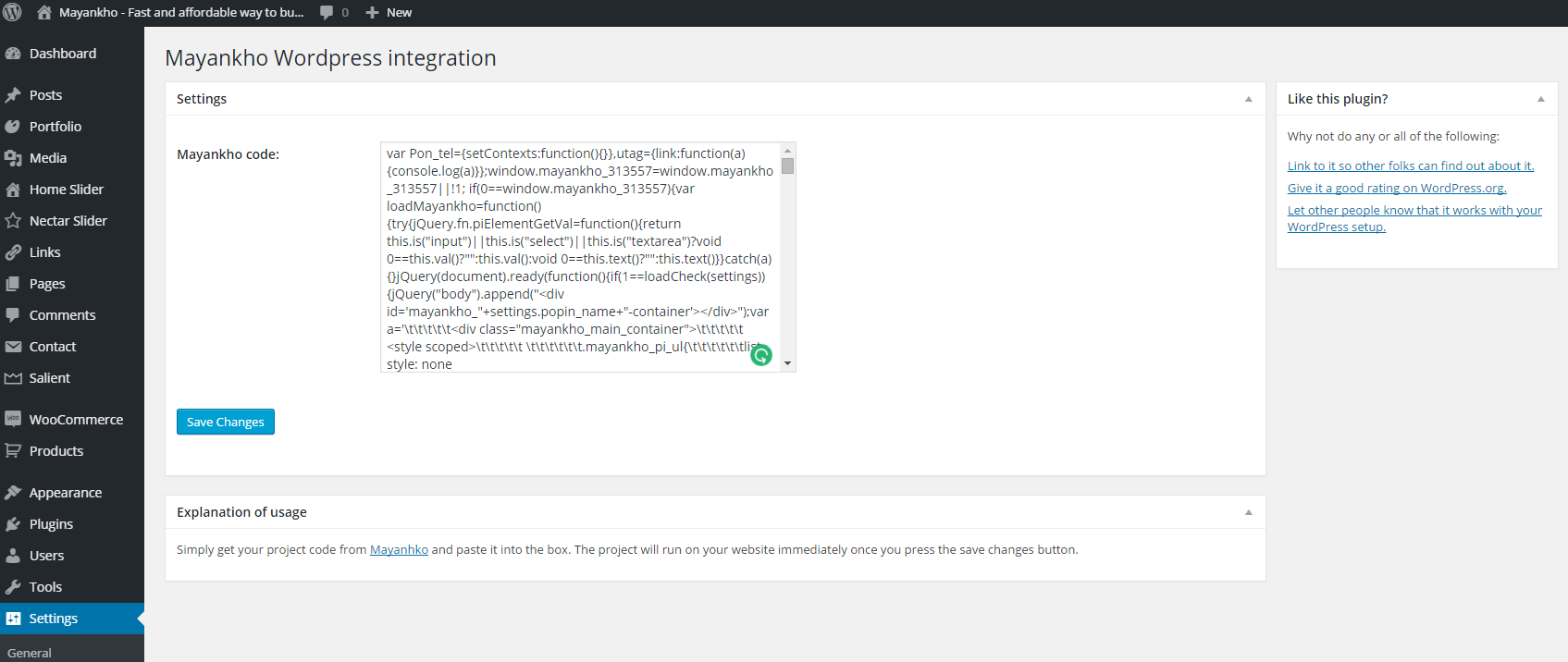Open the comments bubble icon in admin bar
Screen dimensions: 1568x662
click(x=327, y=12)
